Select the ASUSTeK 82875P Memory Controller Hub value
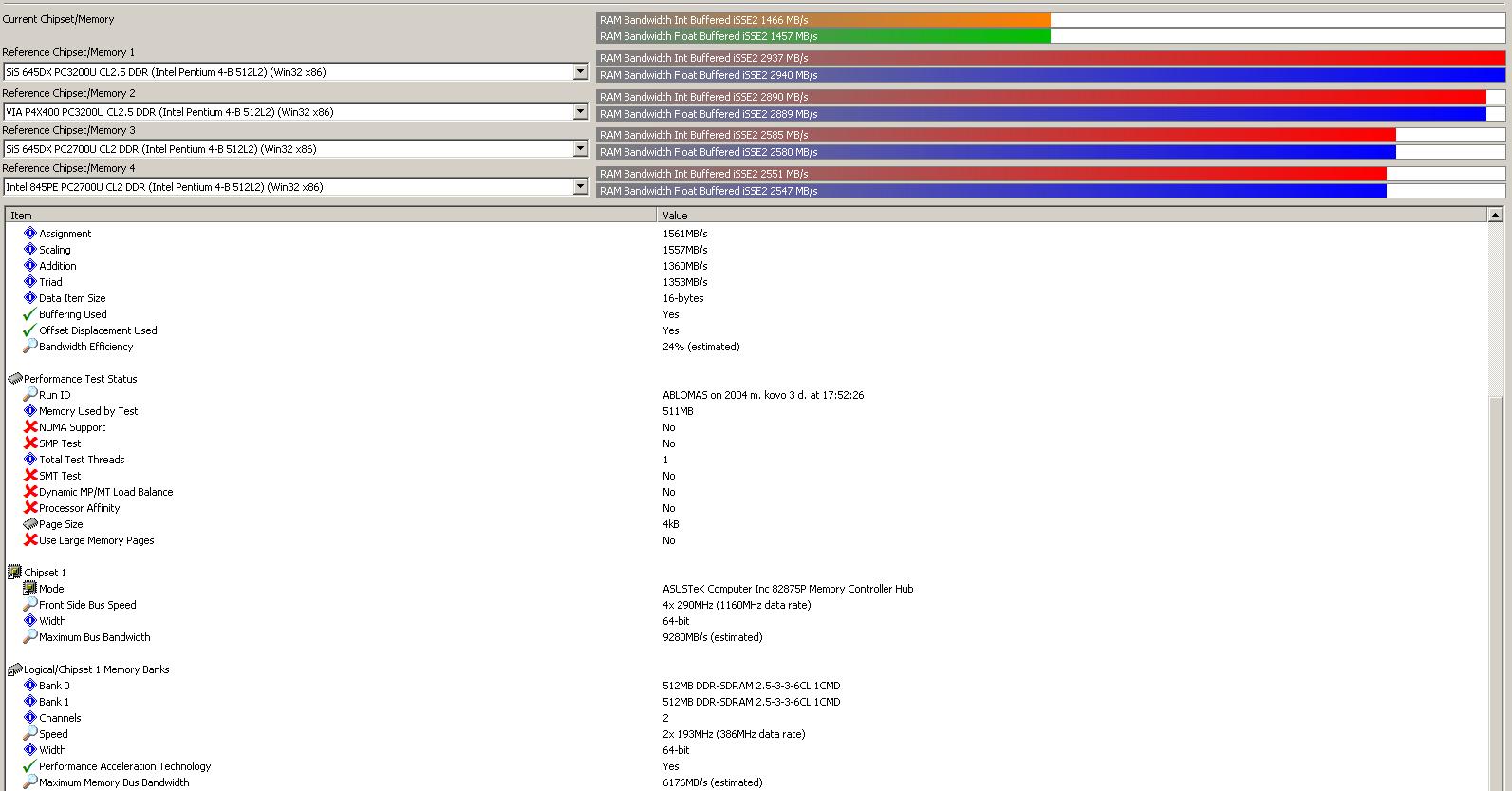The image size is (1512, 791). tap(788, 589)
